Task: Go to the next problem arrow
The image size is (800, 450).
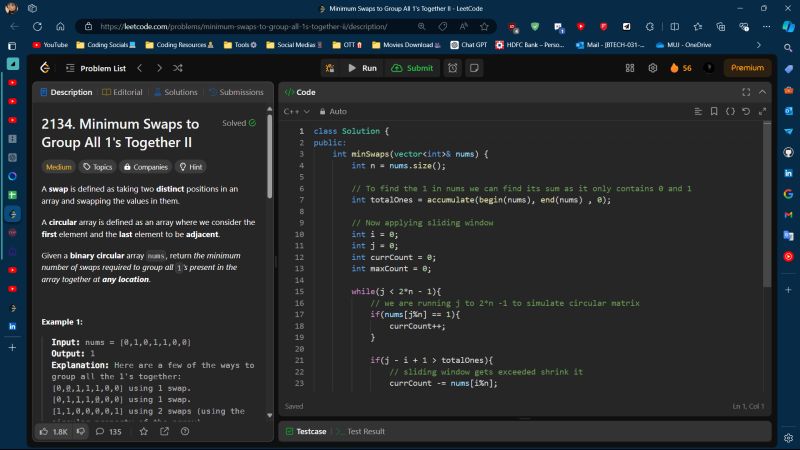Action: pos(159,68)
